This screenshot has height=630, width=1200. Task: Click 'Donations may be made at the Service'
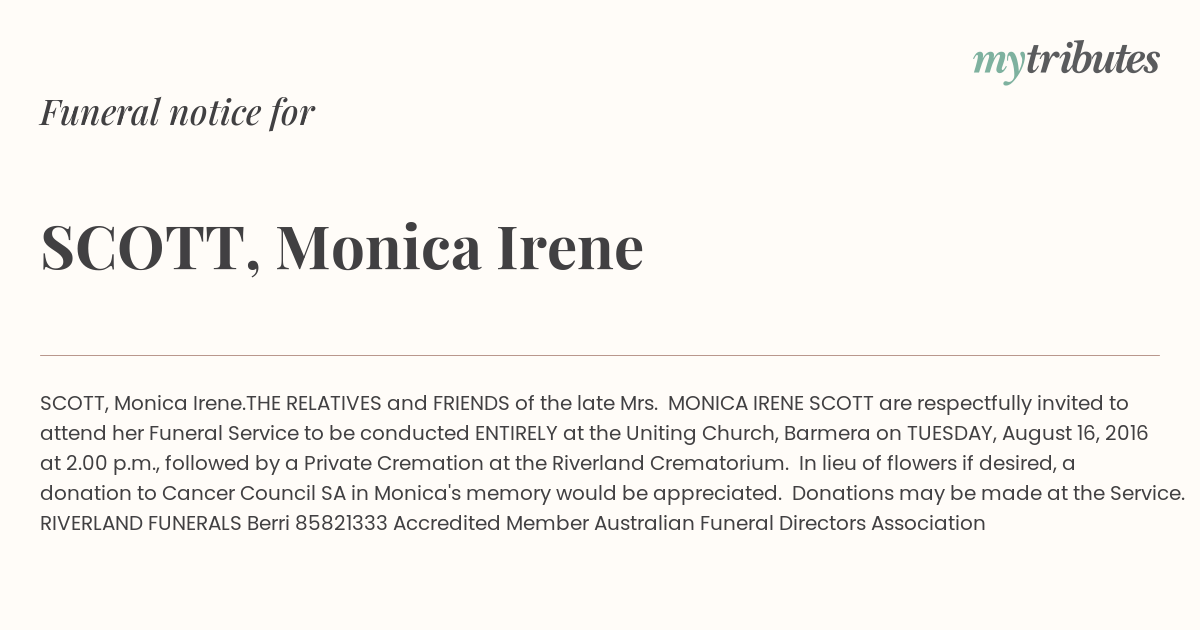(988, 493)
